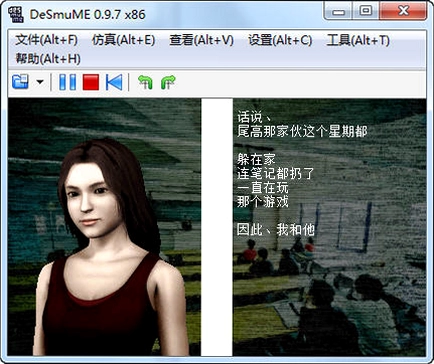Minimize the DeSmuME window

(338, 12)
